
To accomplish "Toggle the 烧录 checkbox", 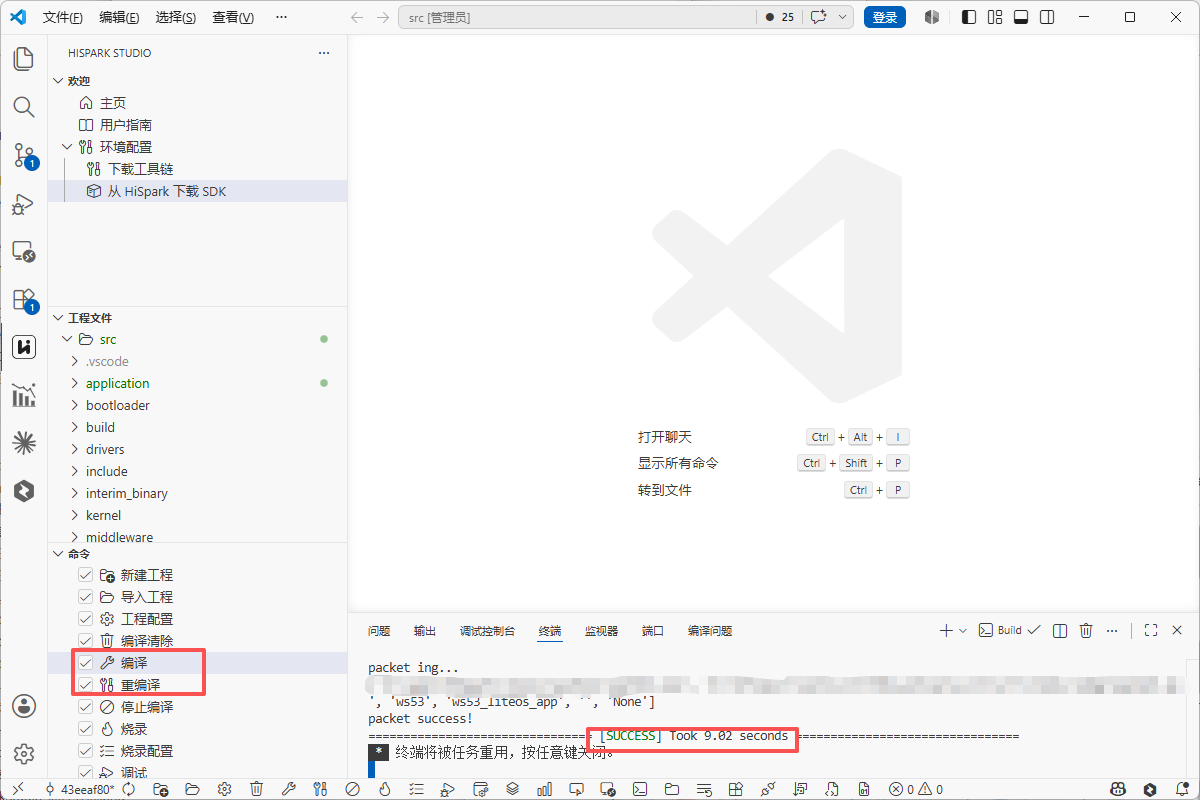I will pos(86,729).
